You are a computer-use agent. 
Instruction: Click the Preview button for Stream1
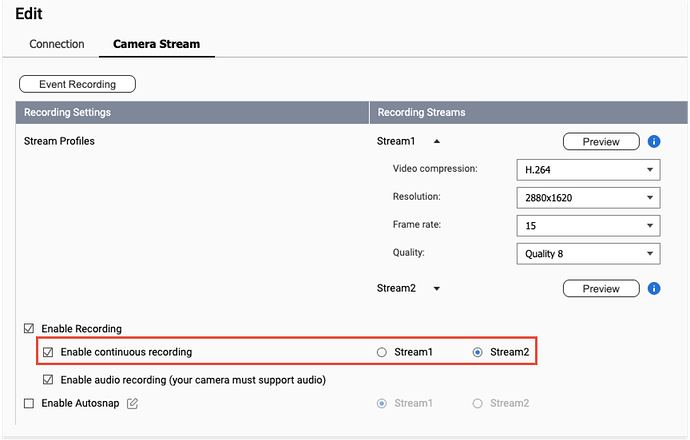601,142
